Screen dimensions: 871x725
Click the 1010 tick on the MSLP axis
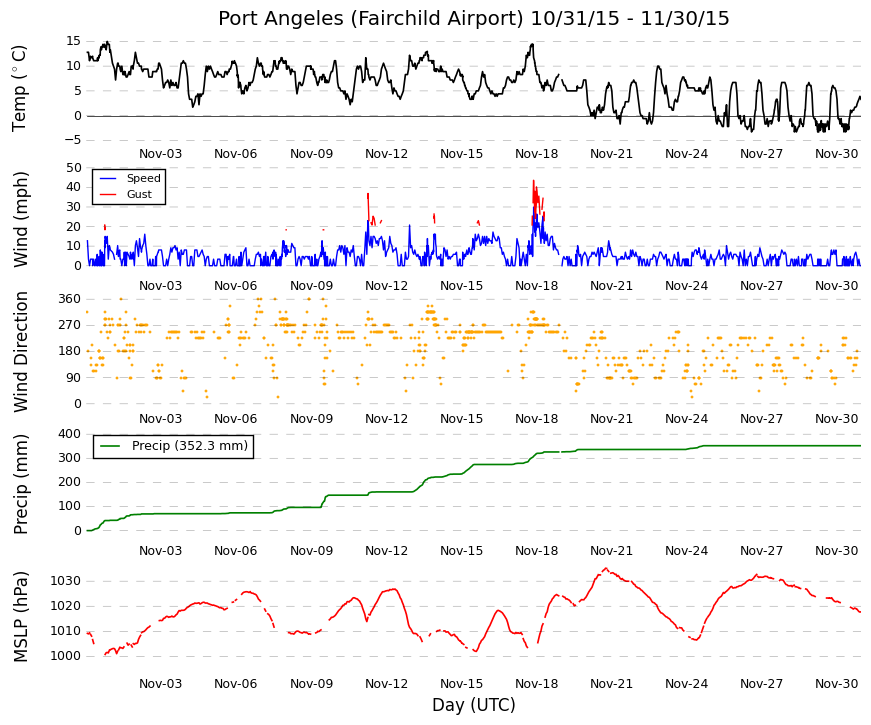[x=66, y=631]
